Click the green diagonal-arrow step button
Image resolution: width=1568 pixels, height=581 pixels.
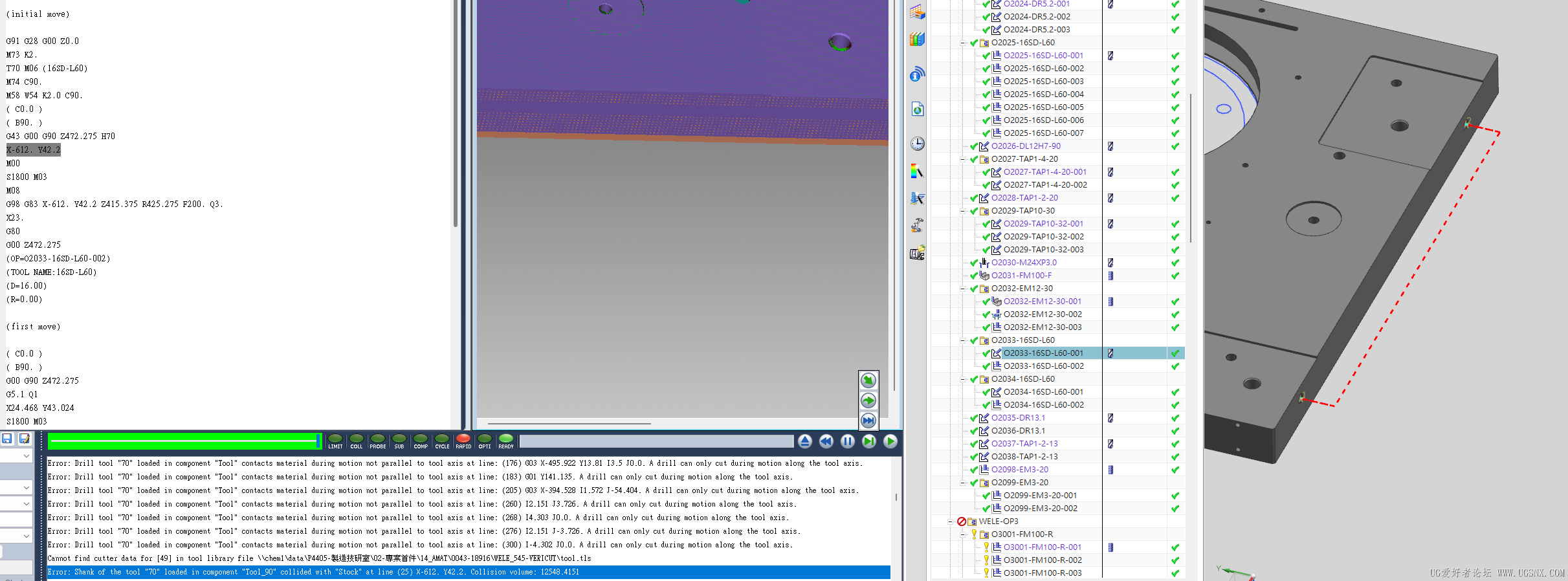[x=868, y=380]
